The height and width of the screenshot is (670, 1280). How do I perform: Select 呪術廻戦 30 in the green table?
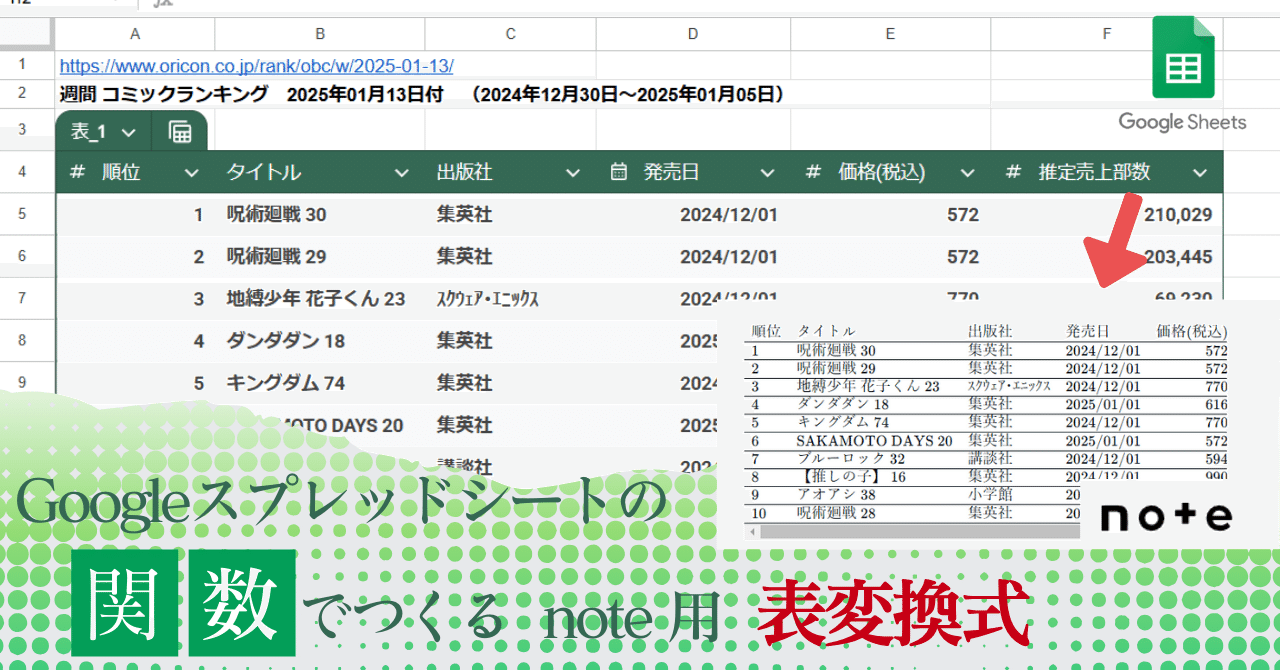click(x=277, y=215)
